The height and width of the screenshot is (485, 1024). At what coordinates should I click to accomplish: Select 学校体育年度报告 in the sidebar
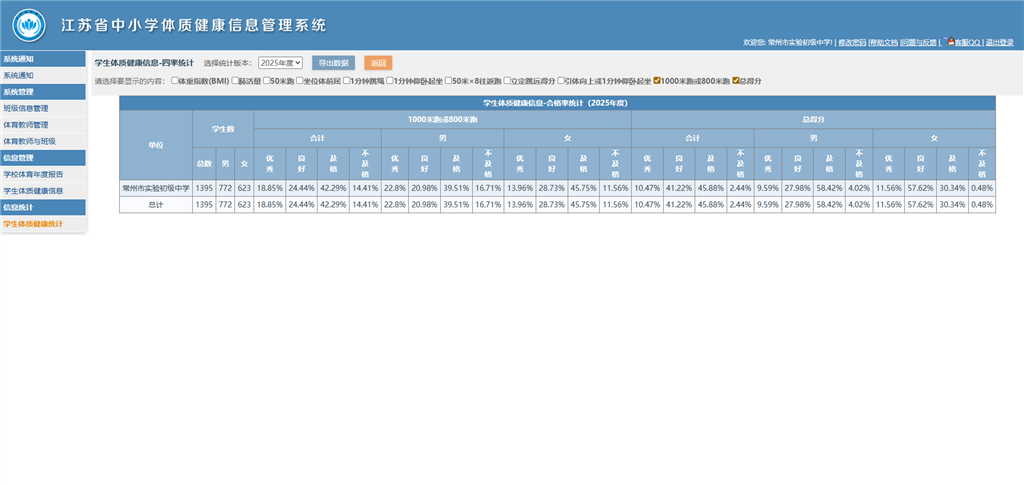[32, 174]
